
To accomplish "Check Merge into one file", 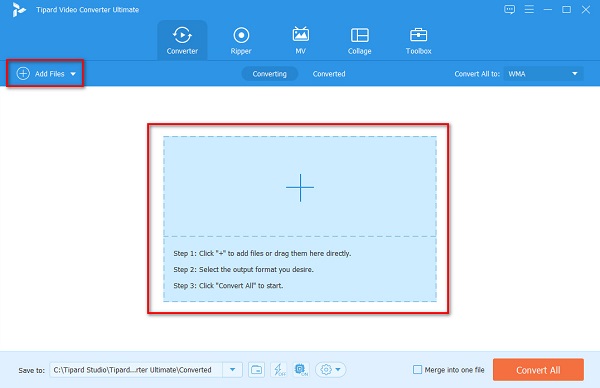I will [417, 370].
